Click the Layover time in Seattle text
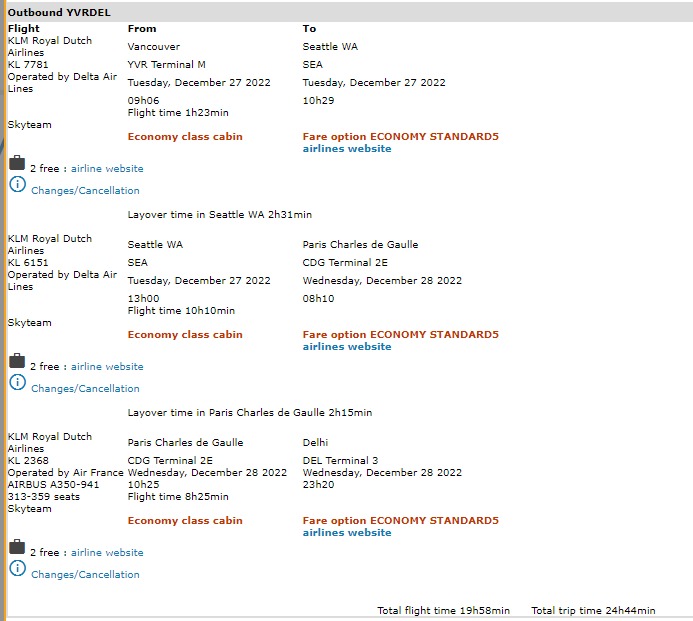This screenshot has height=621, width=693. click(220, 215)
